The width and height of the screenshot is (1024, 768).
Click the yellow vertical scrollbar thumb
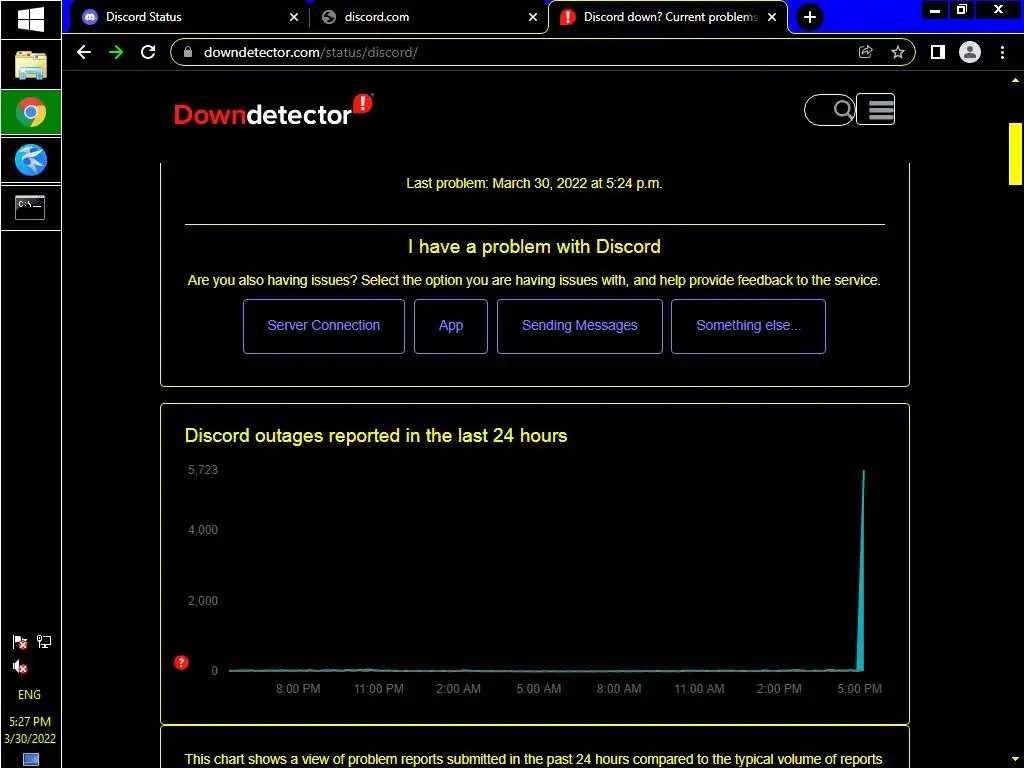[x=1015, y=153]
